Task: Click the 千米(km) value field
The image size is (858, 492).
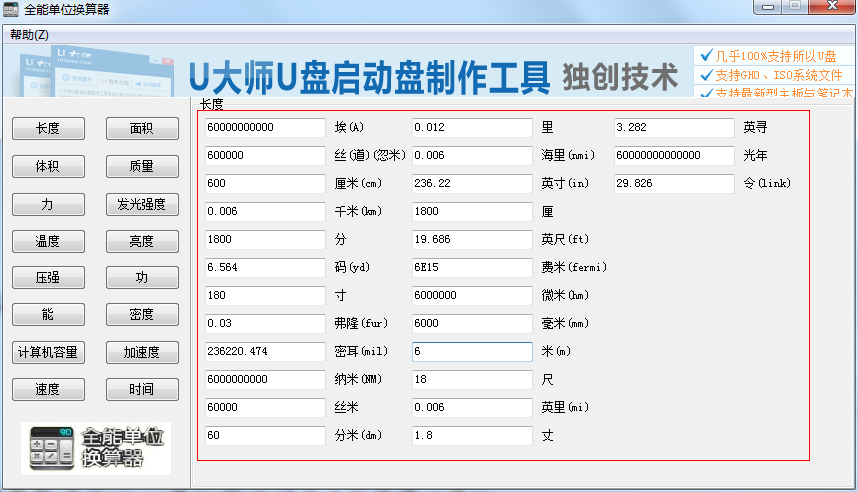Action: [x=265, y=211]
